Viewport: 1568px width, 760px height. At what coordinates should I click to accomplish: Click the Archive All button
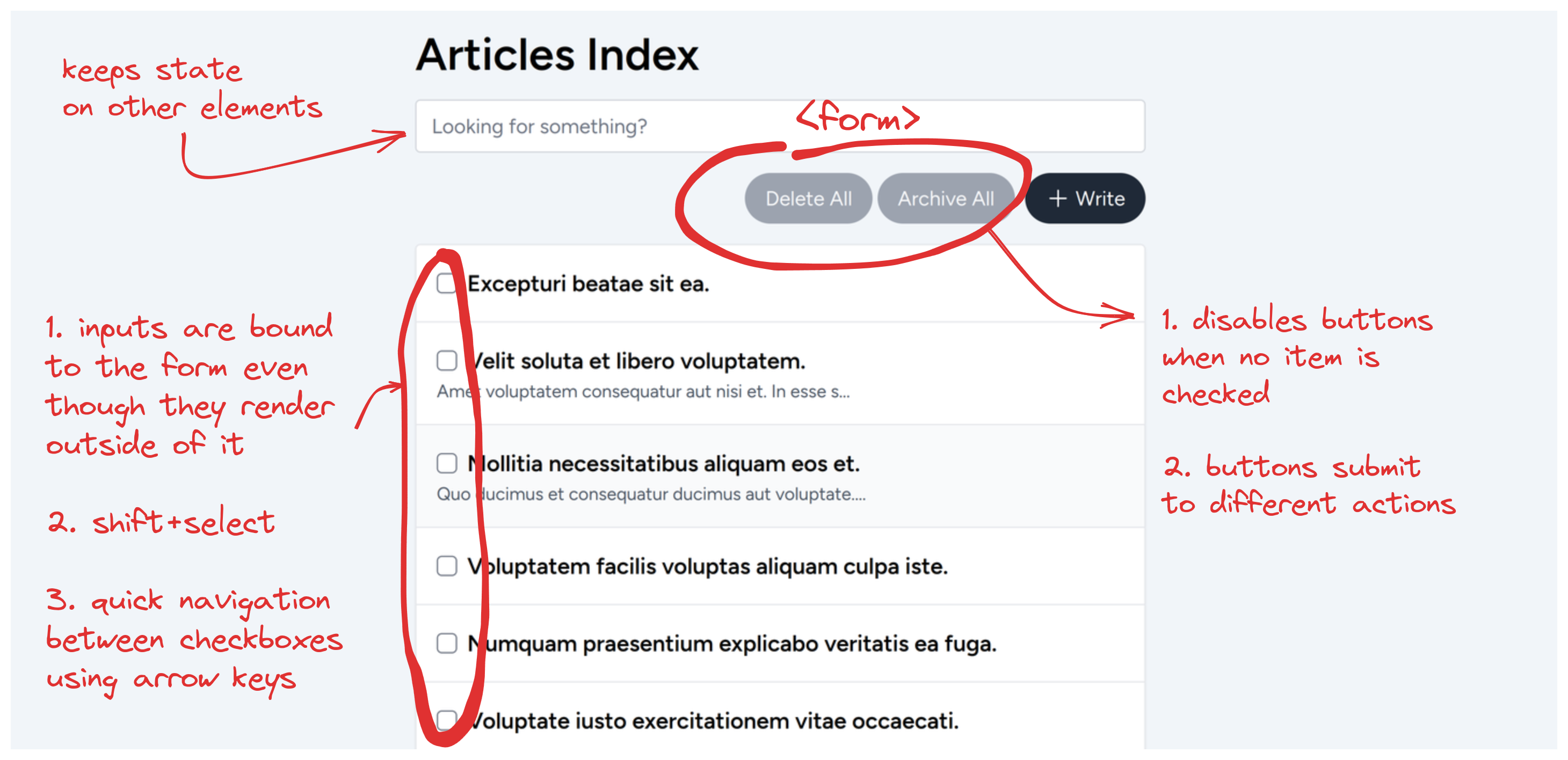[945, 199]
